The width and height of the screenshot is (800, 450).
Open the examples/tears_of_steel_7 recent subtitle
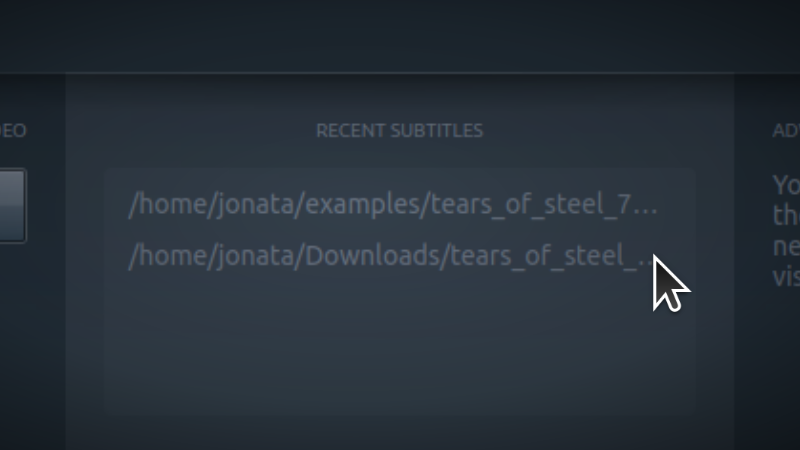393,204
